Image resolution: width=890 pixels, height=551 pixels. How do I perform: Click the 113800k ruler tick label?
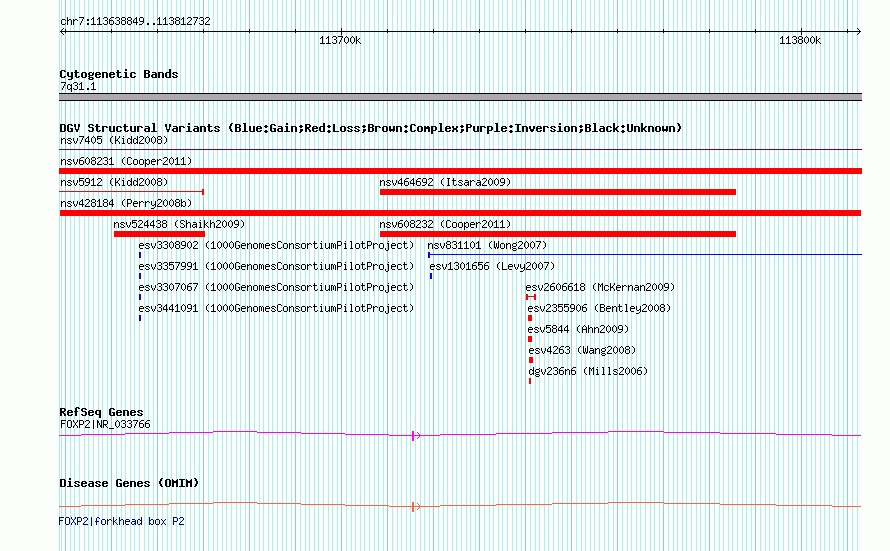tap(800, 40)
